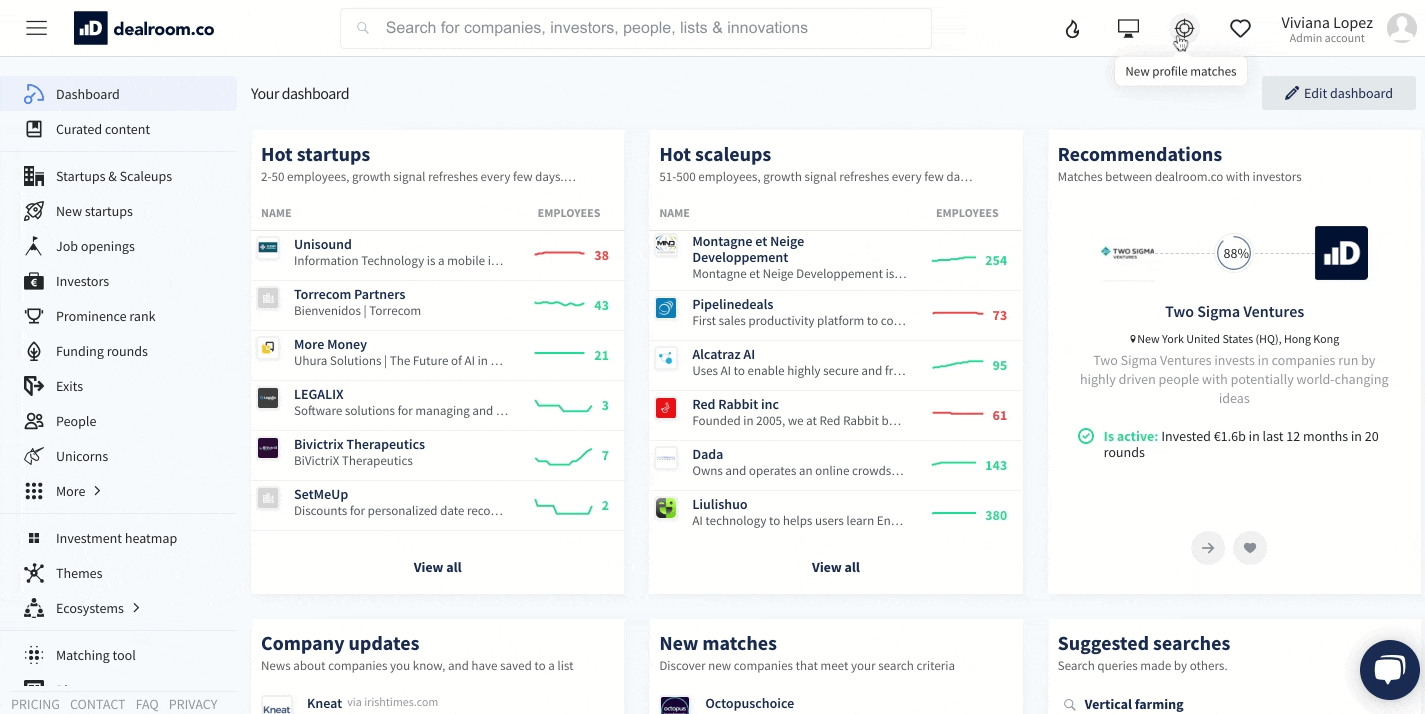
Task: Open the PRICING footer link
Action: pos(35,704)
